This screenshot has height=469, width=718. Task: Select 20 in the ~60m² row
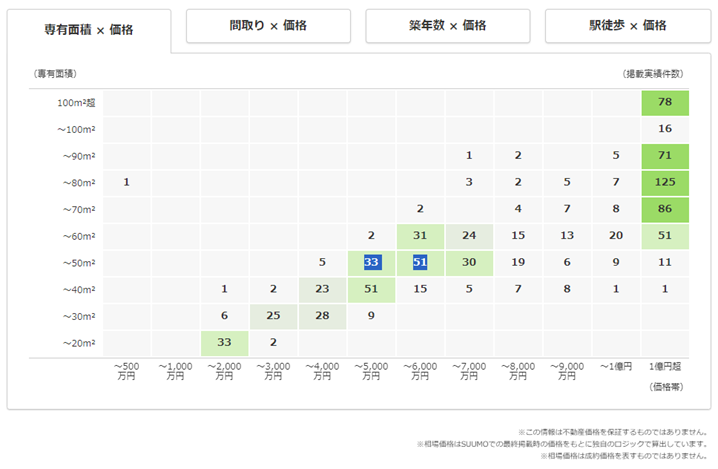point(616,236)
